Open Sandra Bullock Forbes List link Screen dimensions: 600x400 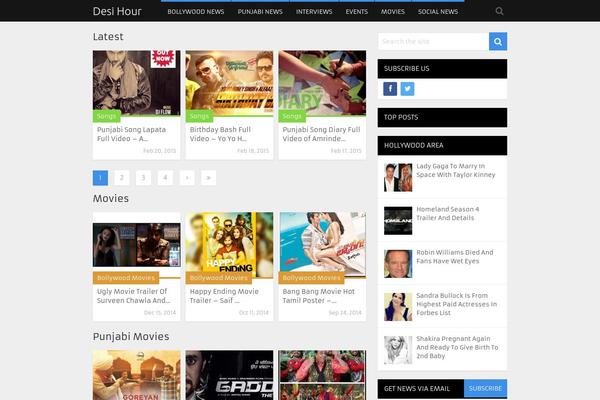pos(457,304)
